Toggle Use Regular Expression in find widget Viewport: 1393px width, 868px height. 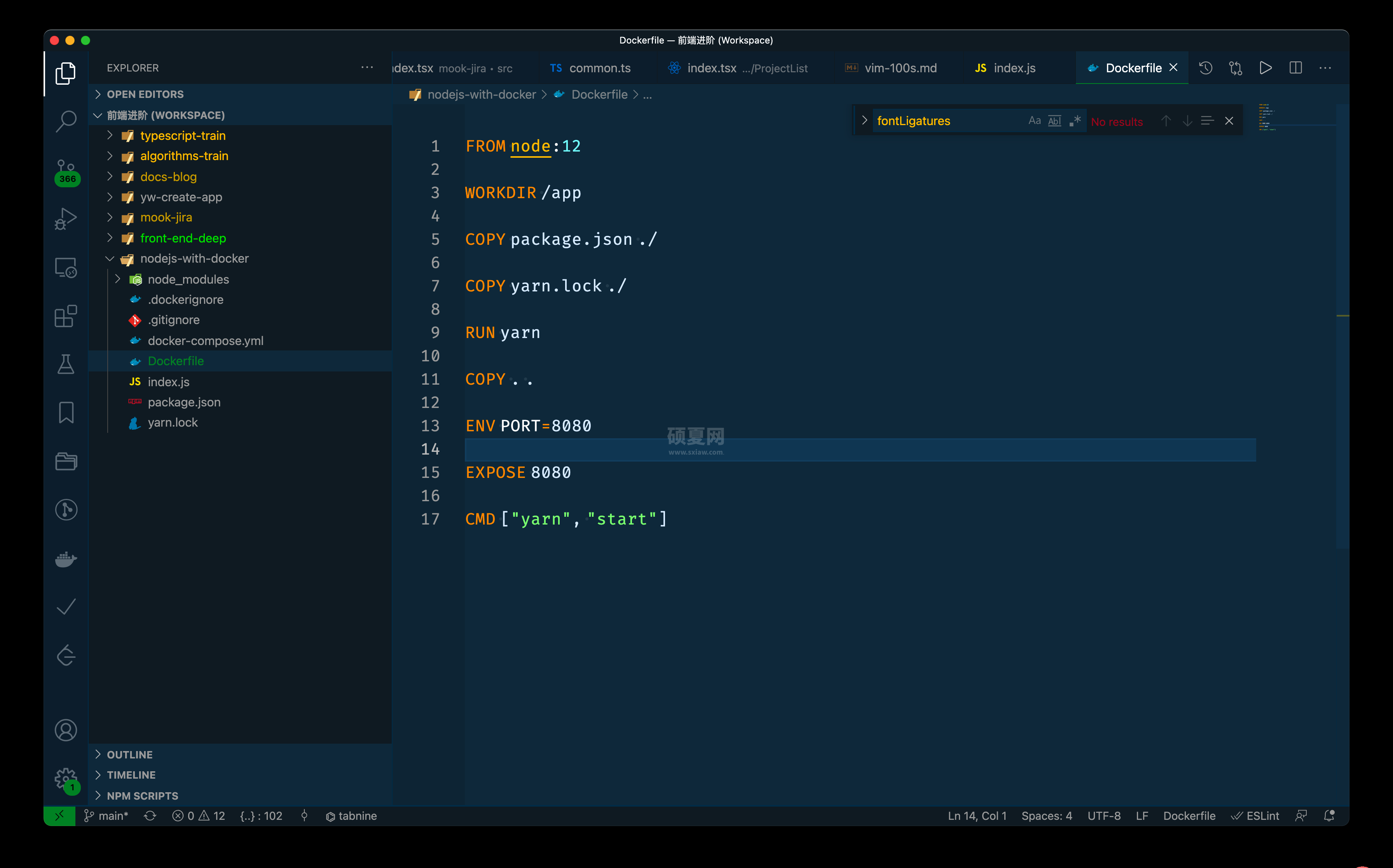[x=1075, y=120]
